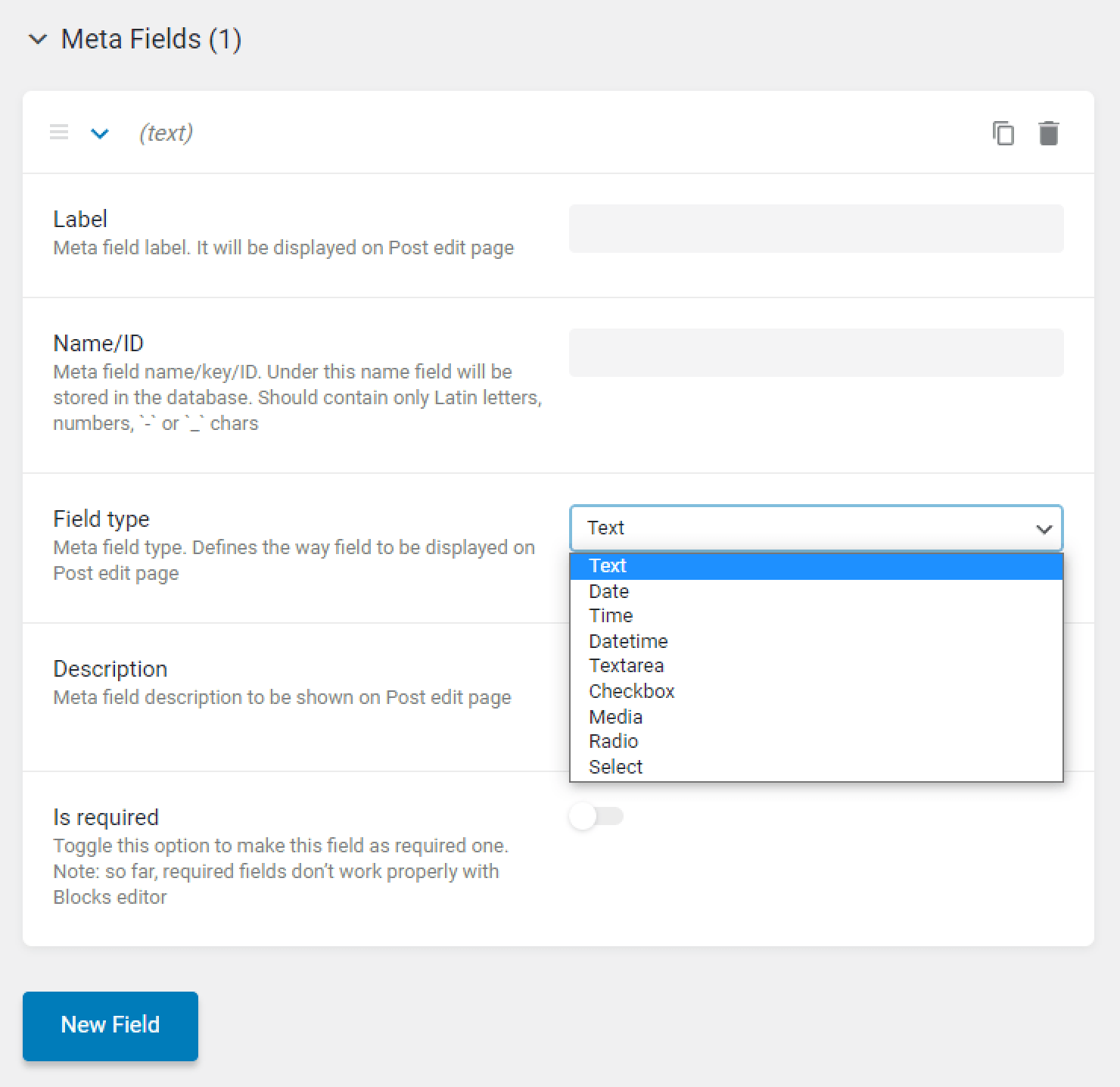Choose Time option in the list
Screen dimensions: 1120x1087
[x=817, y=616]
